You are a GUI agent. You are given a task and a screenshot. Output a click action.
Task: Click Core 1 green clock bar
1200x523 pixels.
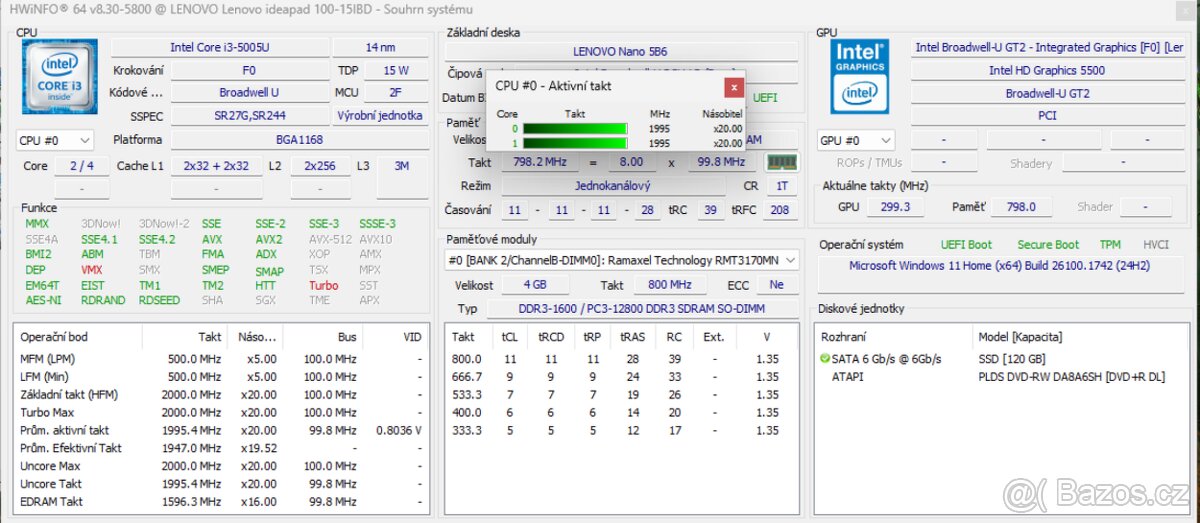click(575, 143)
